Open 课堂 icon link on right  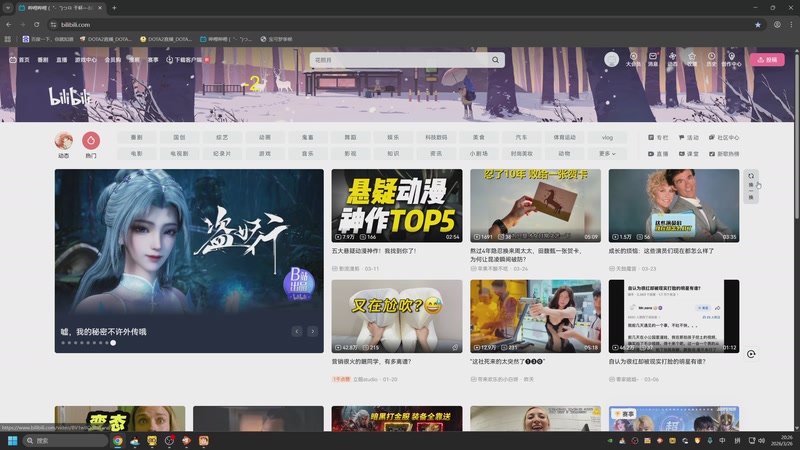pos(688,154)
